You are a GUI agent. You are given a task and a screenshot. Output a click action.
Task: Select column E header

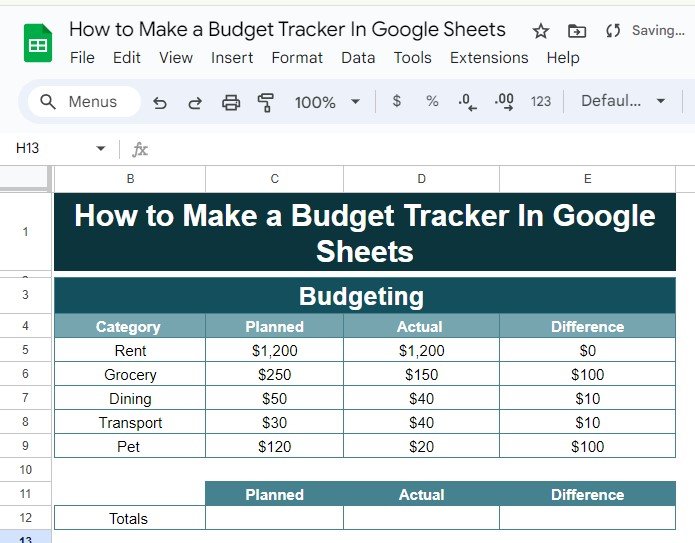point(587,179)
